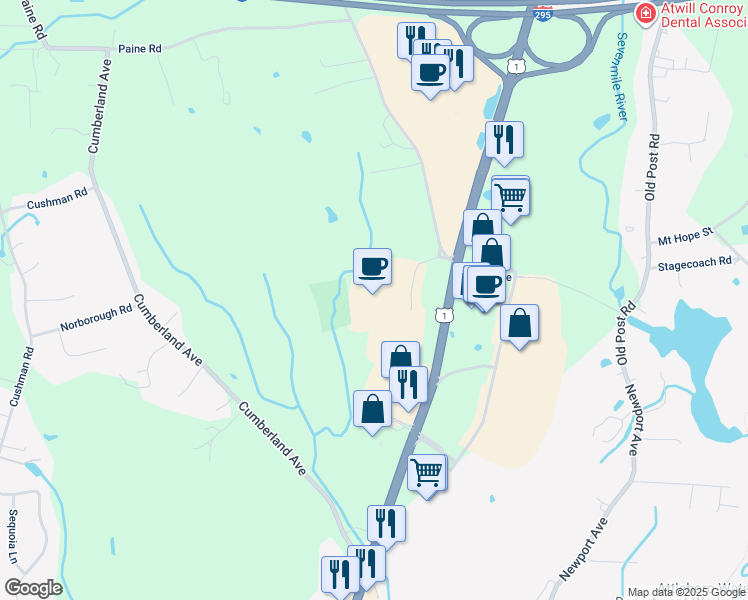Select the coffee cup marker near the I-295 interchange
Screen dimensions: 748x600
pos(430,75)
